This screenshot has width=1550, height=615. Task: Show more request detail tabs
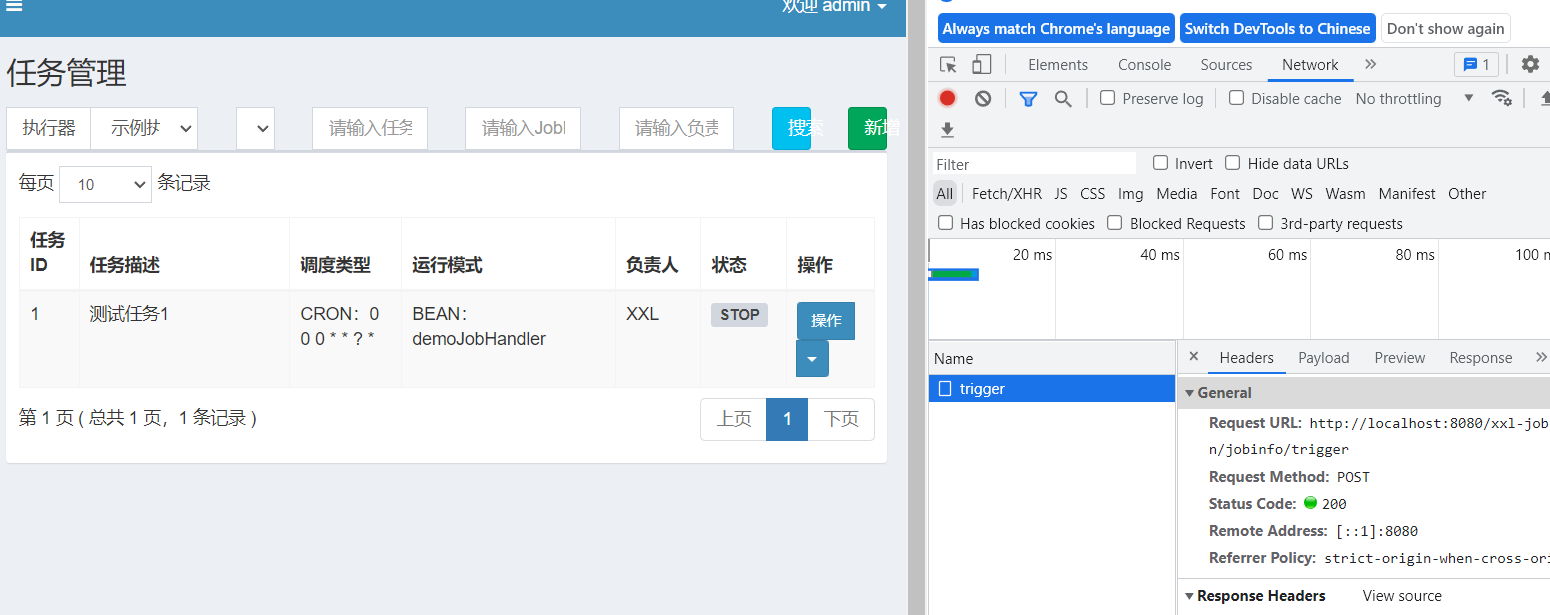[x=1540, y=357]
